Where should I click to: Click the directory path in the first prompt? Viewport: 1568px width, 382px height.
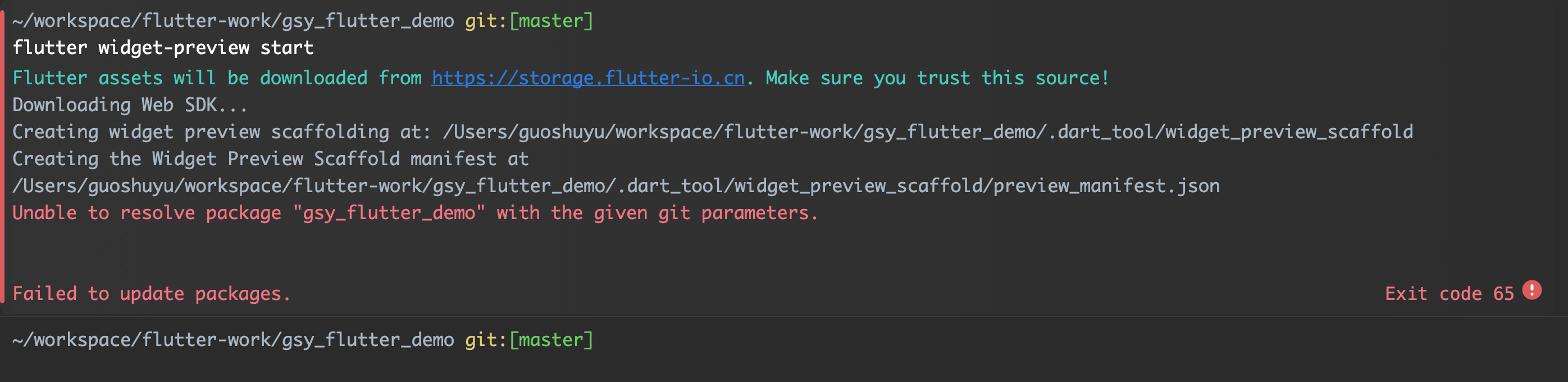[233, 21]
